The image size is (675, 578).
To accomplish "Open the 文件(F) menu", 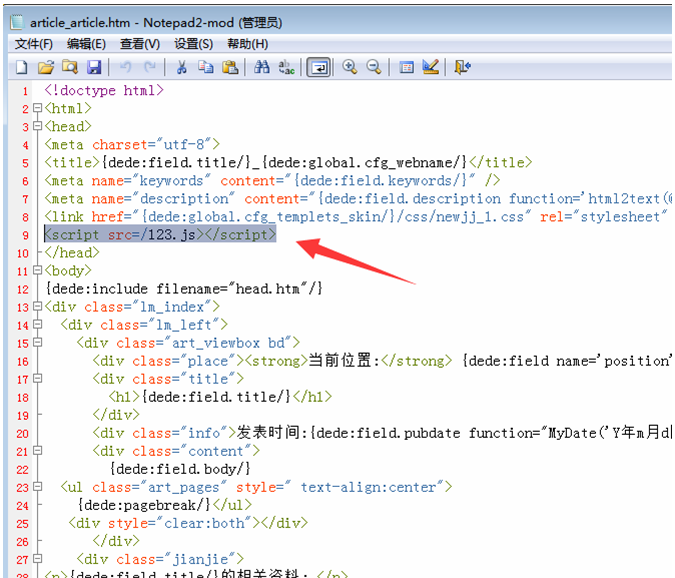I will click(34, 44).
